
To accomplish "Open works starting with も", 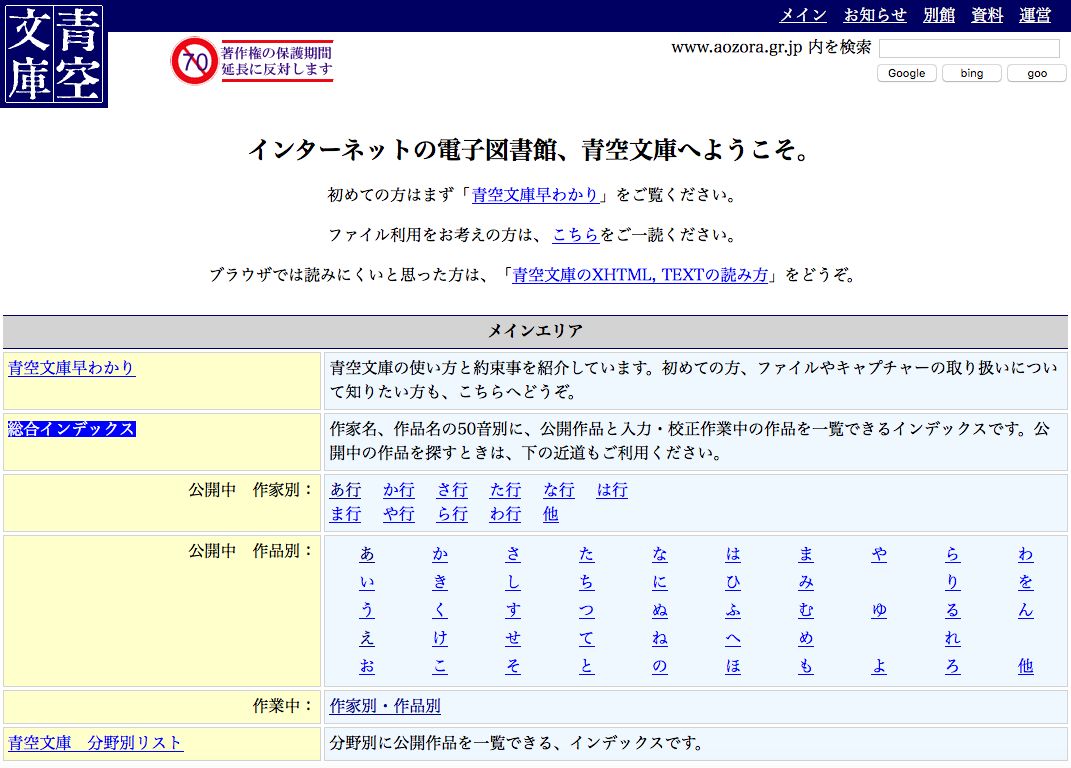I will tap(806, 666).
